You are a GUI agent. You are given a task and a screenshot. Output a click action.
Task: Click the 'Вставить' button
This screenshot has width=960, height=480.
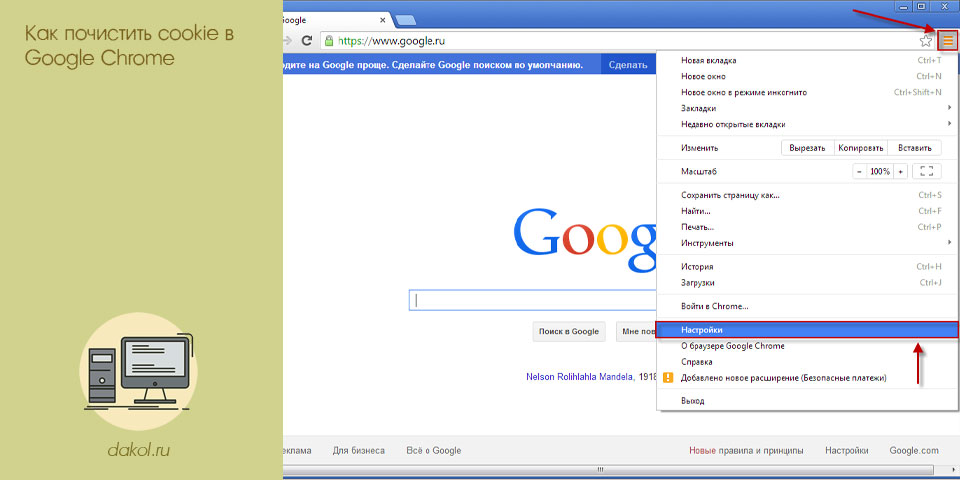[915, 148]
